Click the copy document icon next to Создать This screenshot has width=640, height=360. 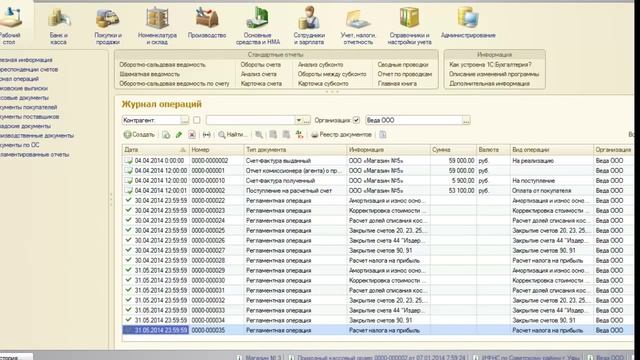[x=166, y=135]
